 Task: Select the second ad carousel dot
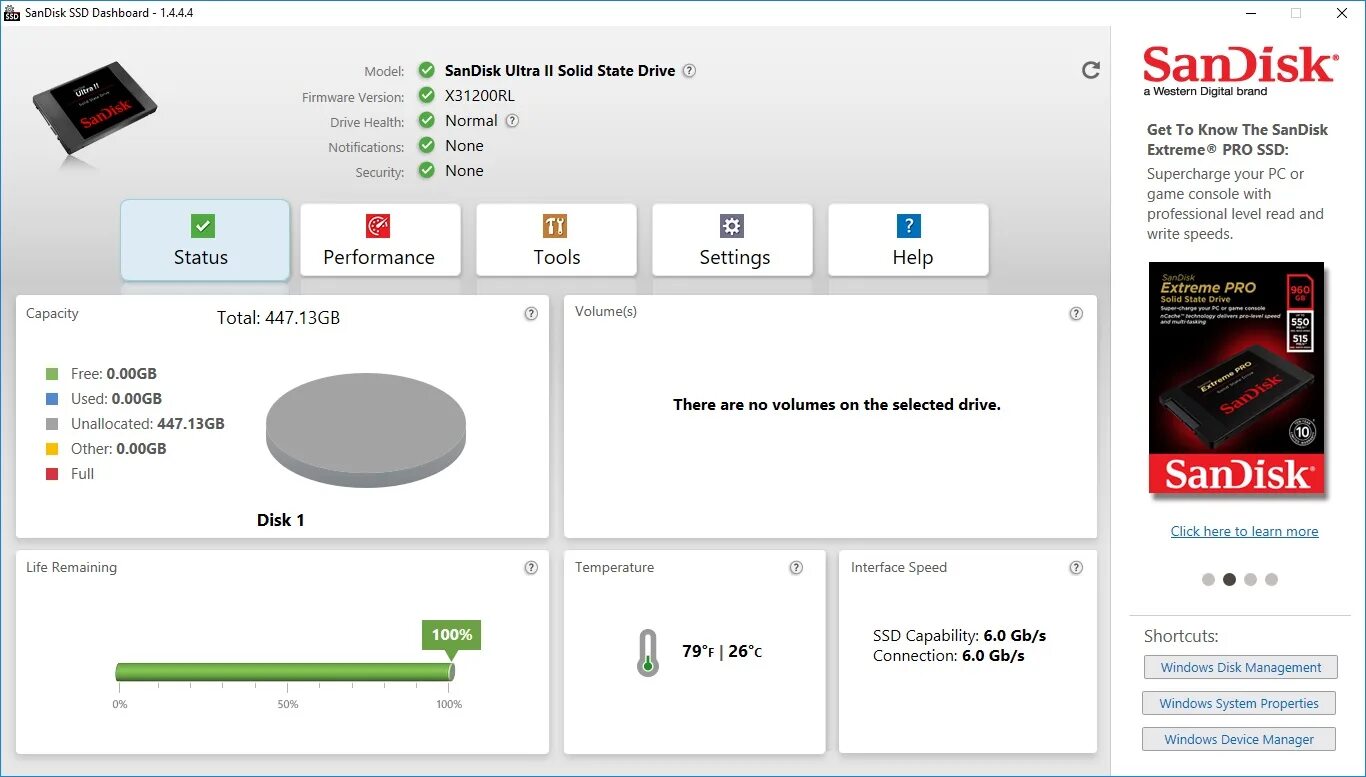pyautogui.click(x=1229, y=579)
